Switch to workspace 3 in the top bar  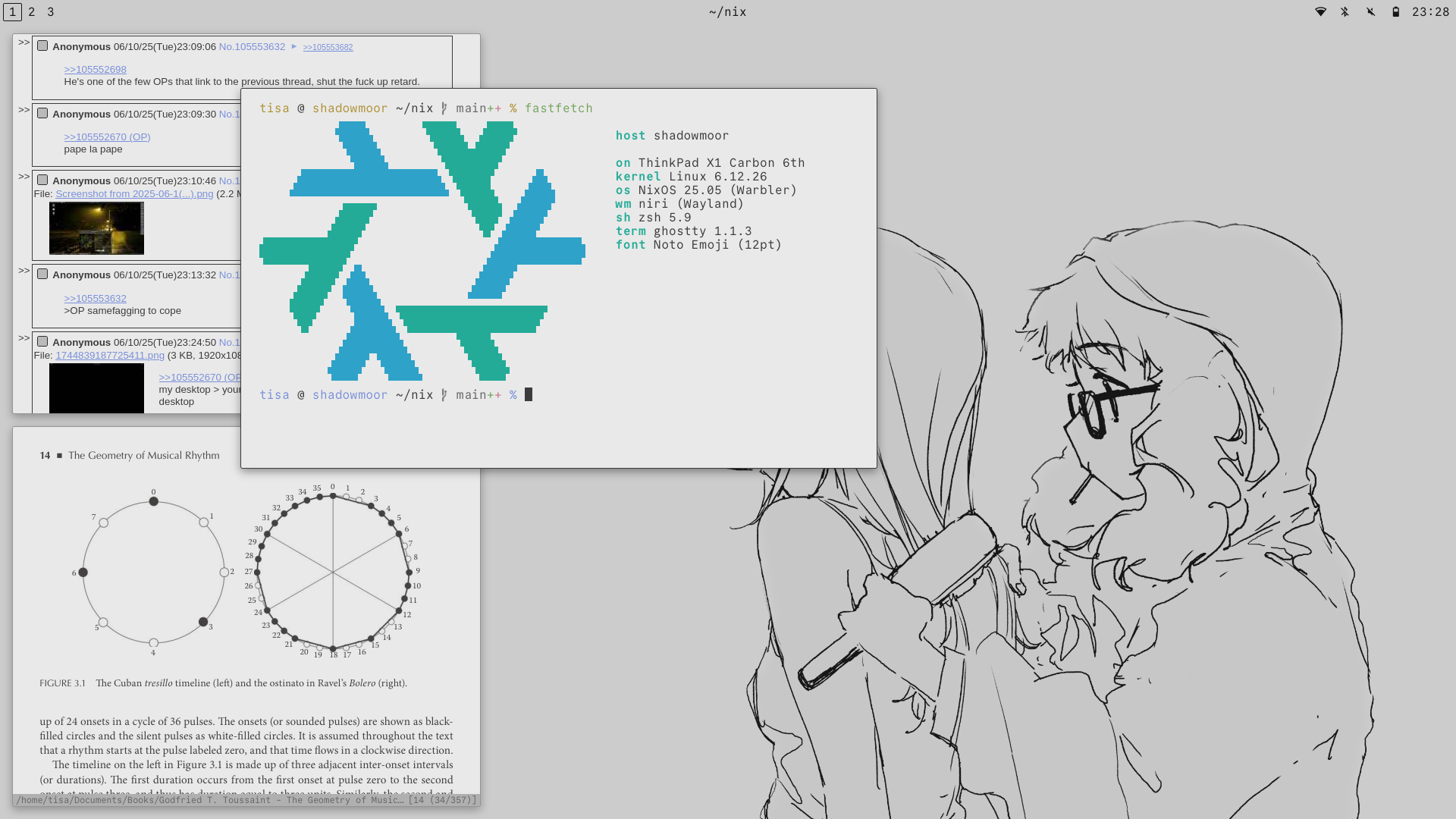(x=51, y=12)
